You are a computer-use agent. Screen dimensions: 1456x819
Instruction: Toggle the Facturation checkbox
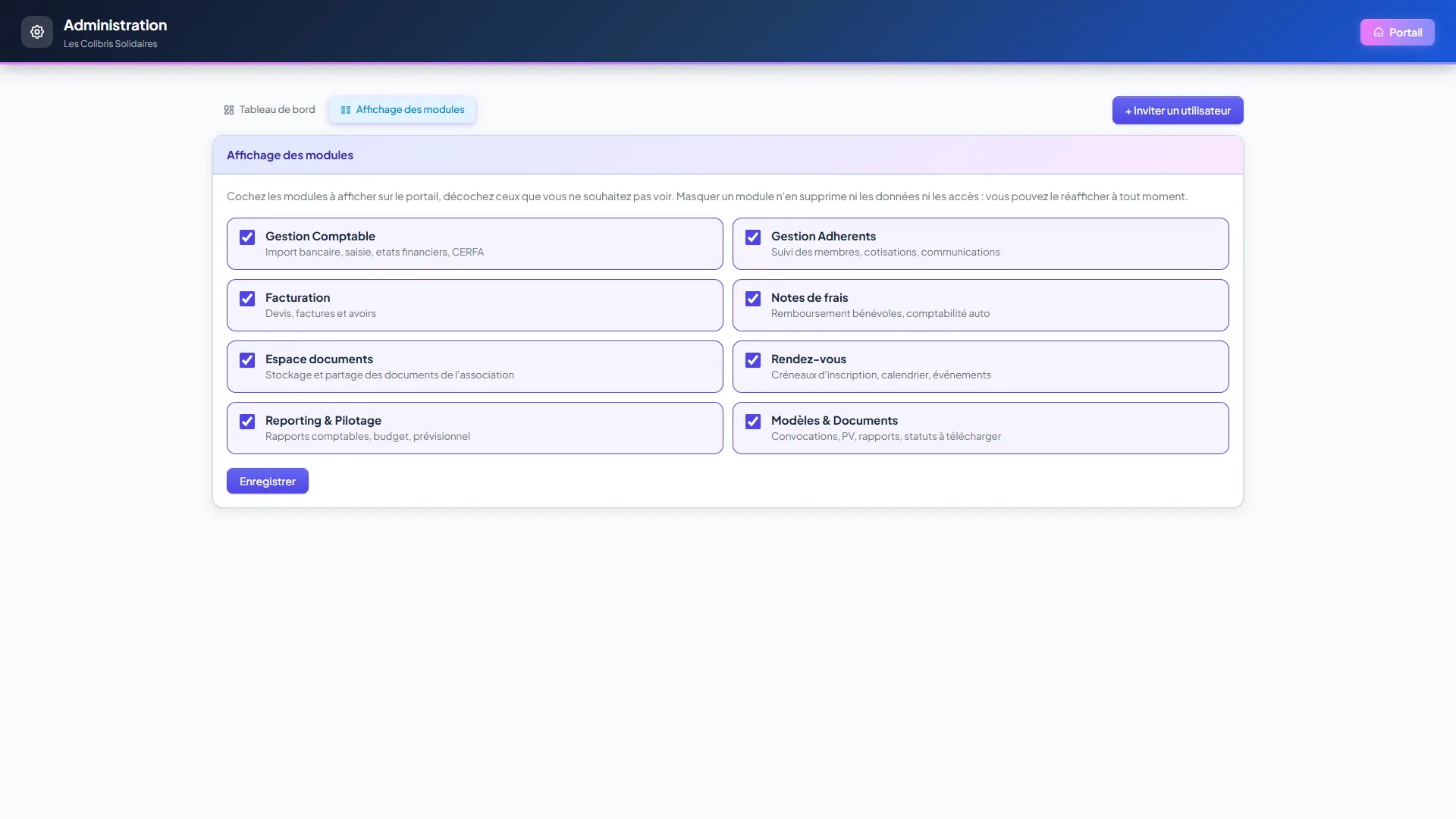[x=247, y=299]
